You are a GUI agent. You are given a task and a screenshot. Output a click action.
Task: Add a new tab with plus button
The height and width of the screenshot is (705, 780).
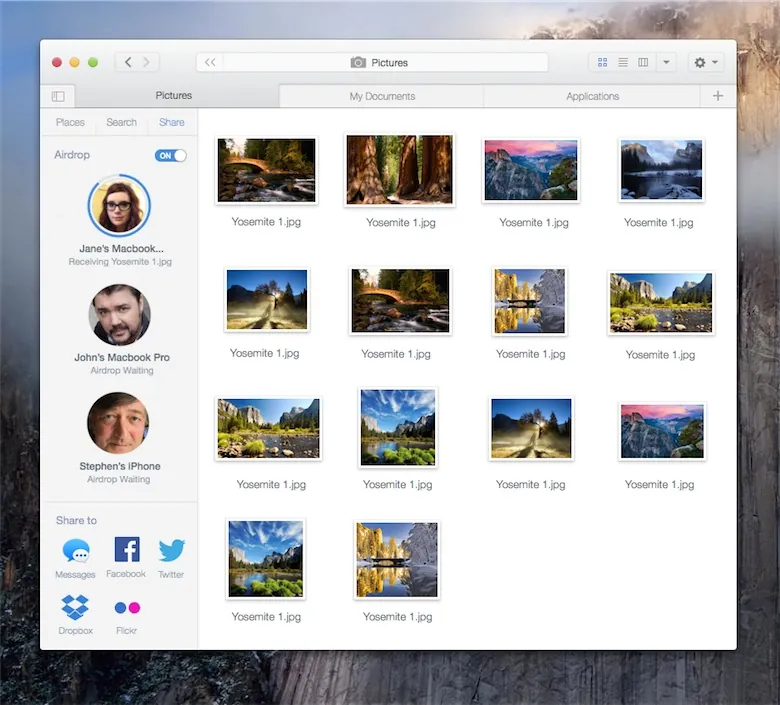718,96
